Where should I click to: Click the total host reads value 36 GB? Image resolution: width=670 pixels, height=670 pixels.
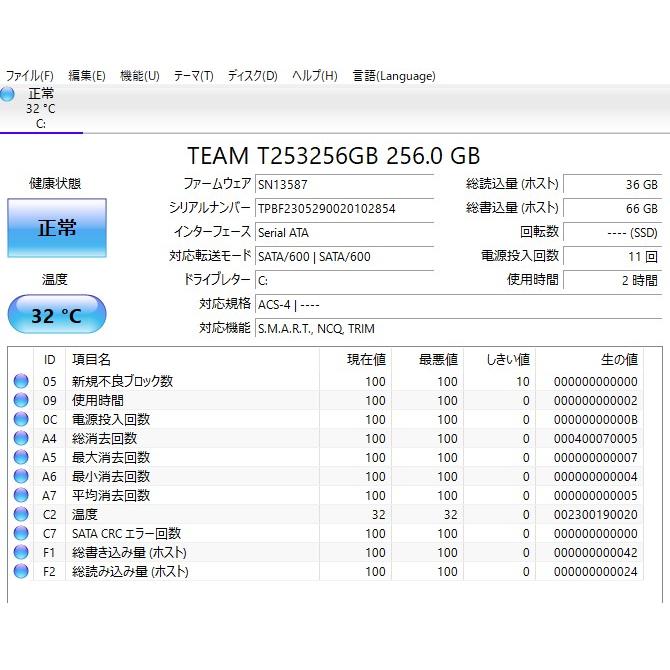[613, 185]
